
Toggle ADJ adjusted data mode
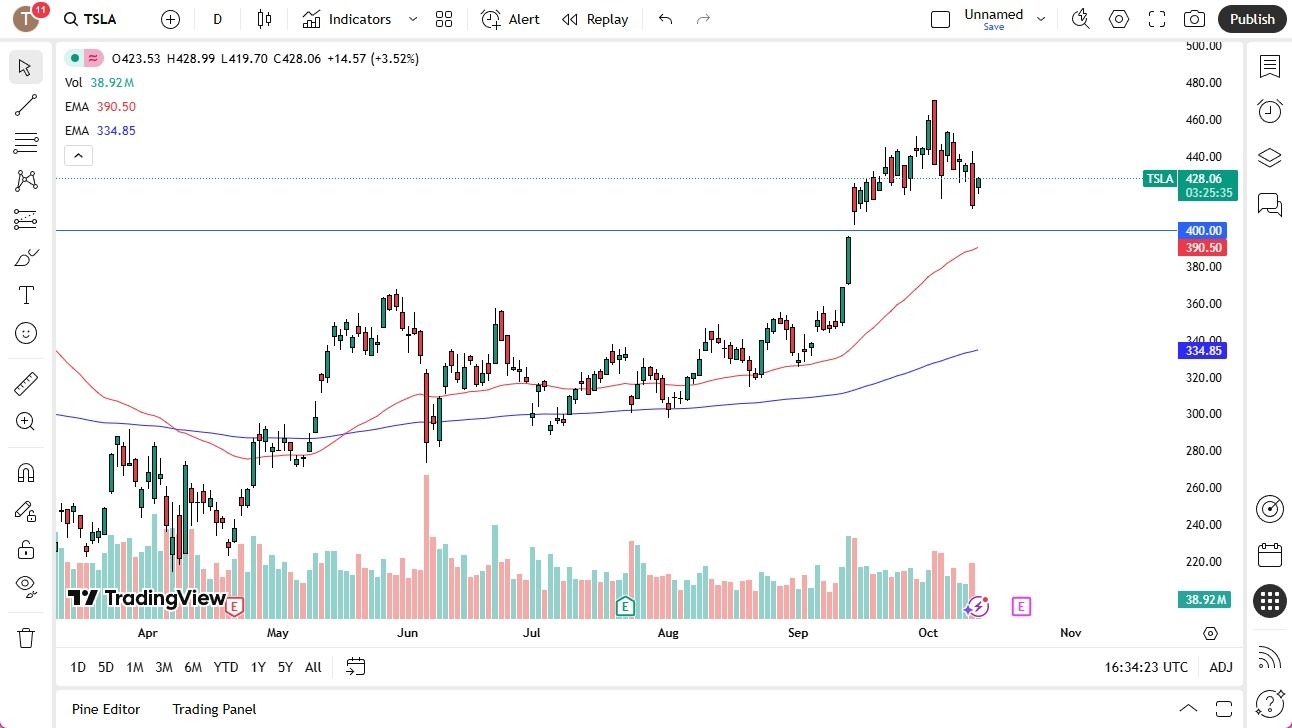[1220, 667]
